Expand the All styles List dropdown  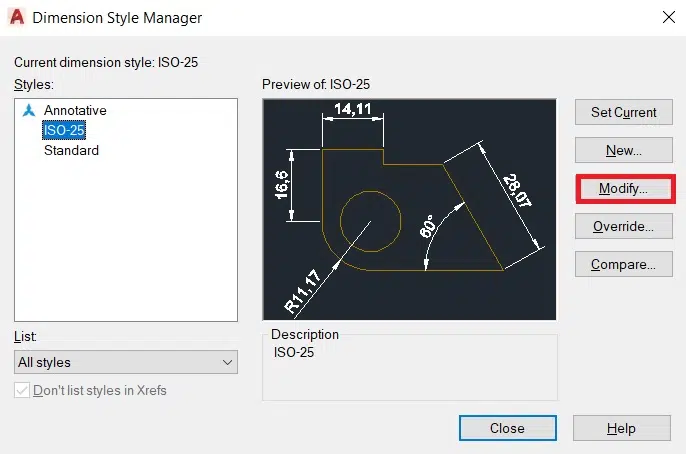click(126, 362)
